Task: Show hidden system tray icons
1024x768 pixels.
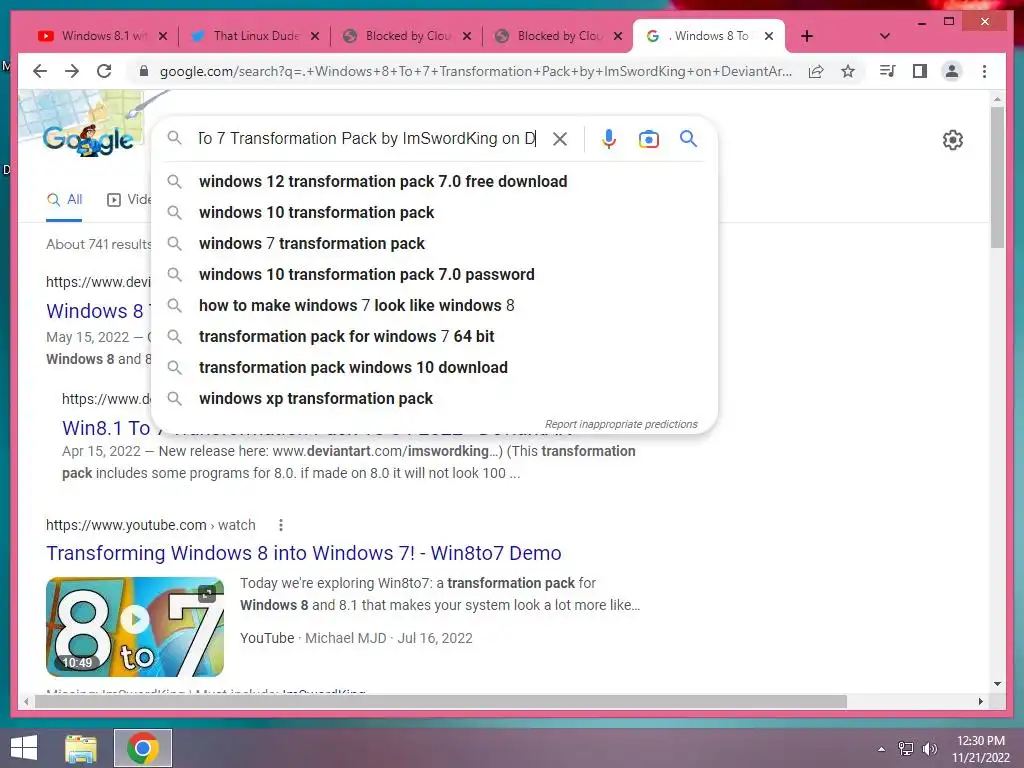Action: 882,749
